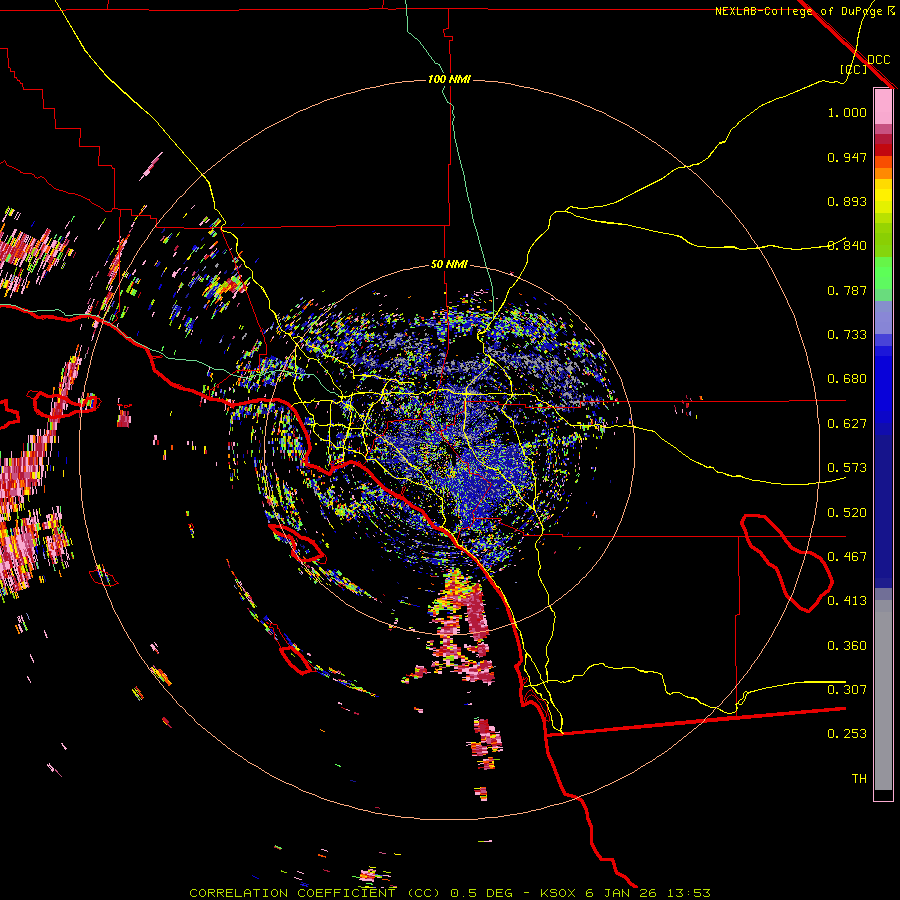Click the 0.733 scale value

coord(847,335)
